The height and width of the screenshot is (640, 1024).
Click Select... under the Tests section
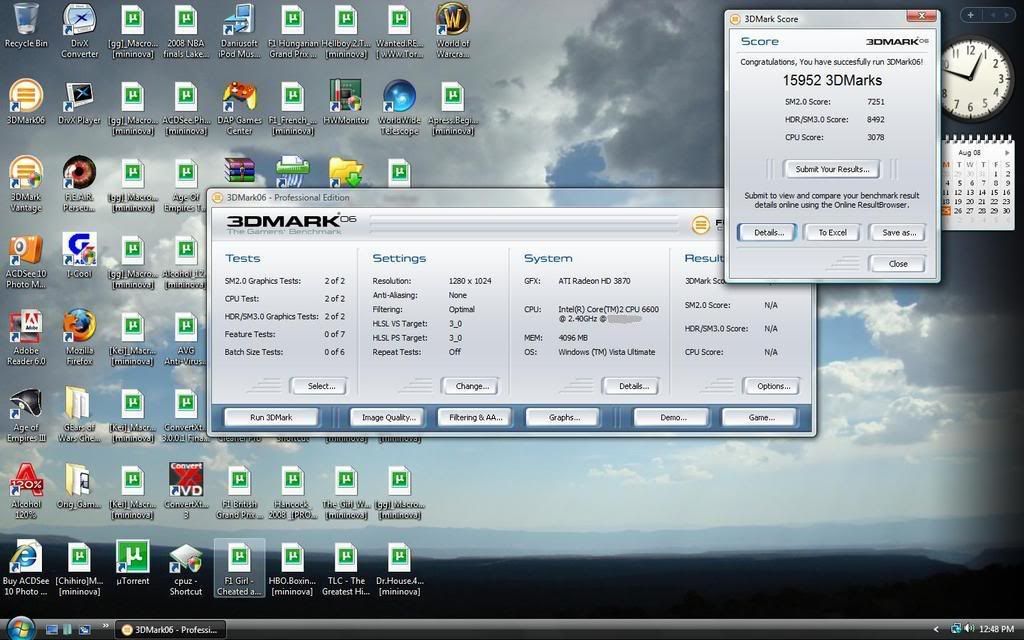tap(321, 386)
